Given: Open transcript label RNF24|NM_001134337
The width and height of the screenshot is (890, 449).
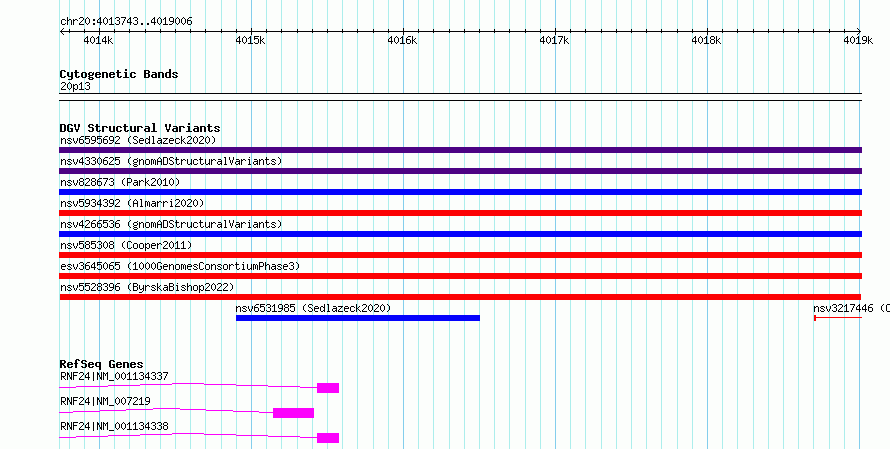Looking at the screenshot, I should coord(114,376).
